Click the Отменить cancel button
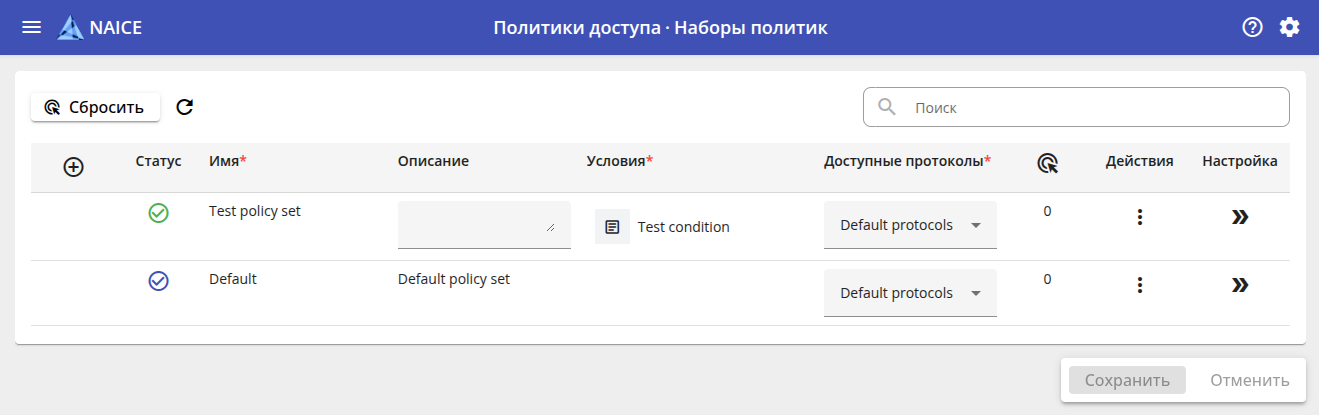 [1249, 380]
